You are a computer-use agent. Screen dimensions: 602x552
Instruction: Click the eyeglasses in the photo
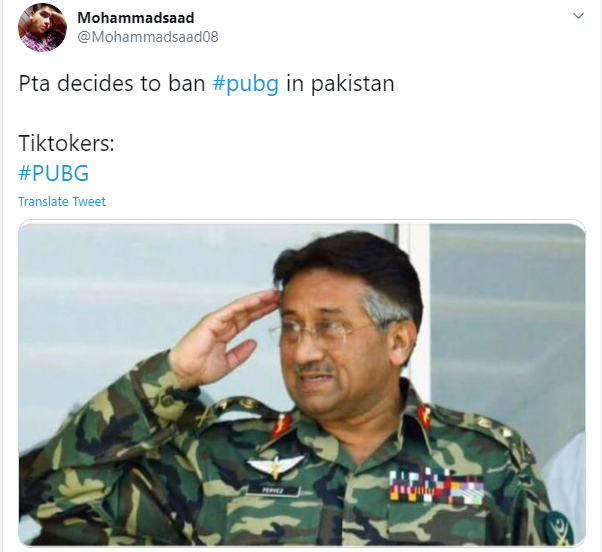(322, 332)
